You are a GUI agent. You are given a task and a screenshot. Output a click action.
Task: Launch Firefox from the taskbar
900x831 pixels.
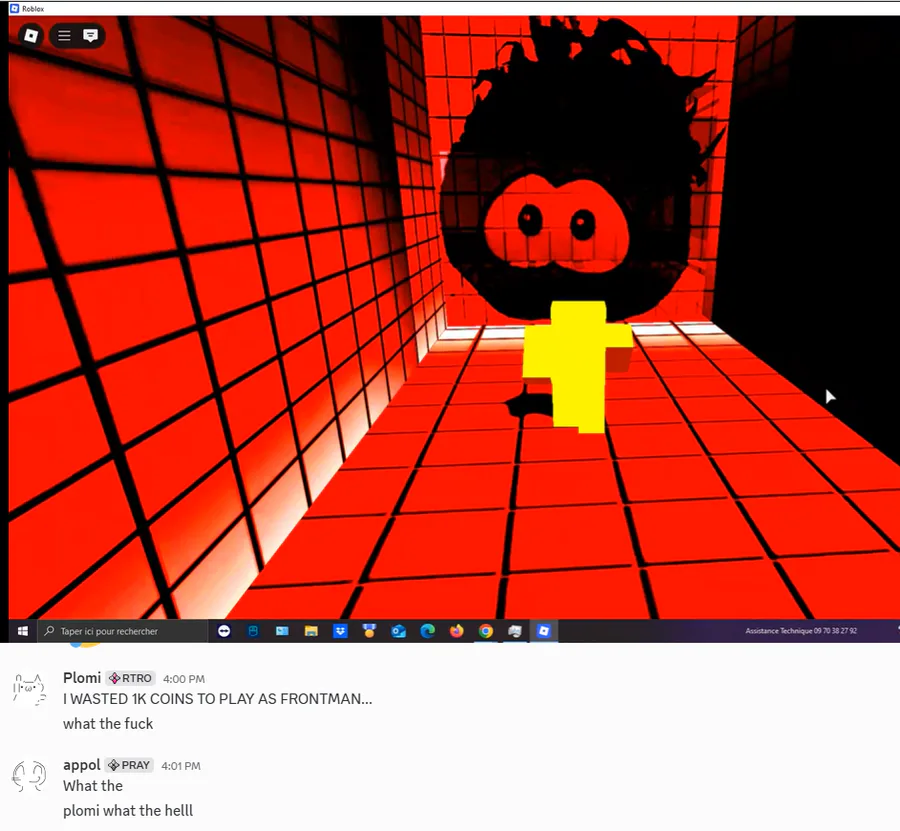[x=457, y=631]
